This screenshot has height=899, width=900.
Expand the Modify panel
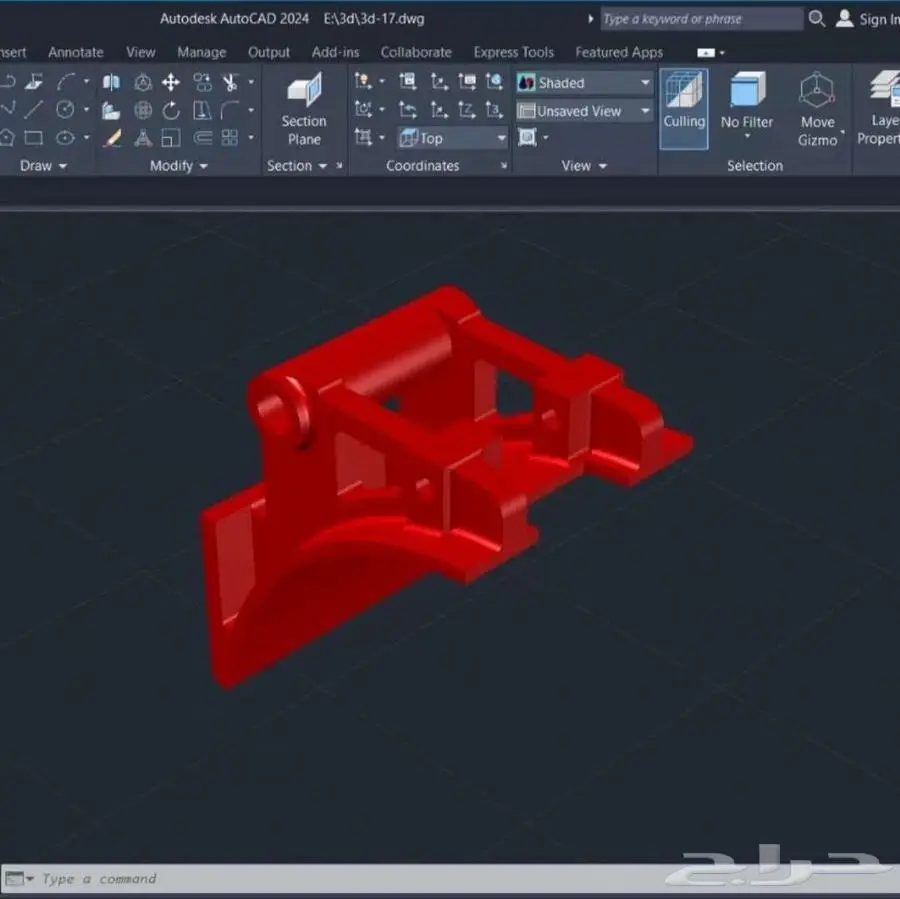point(179,166)
